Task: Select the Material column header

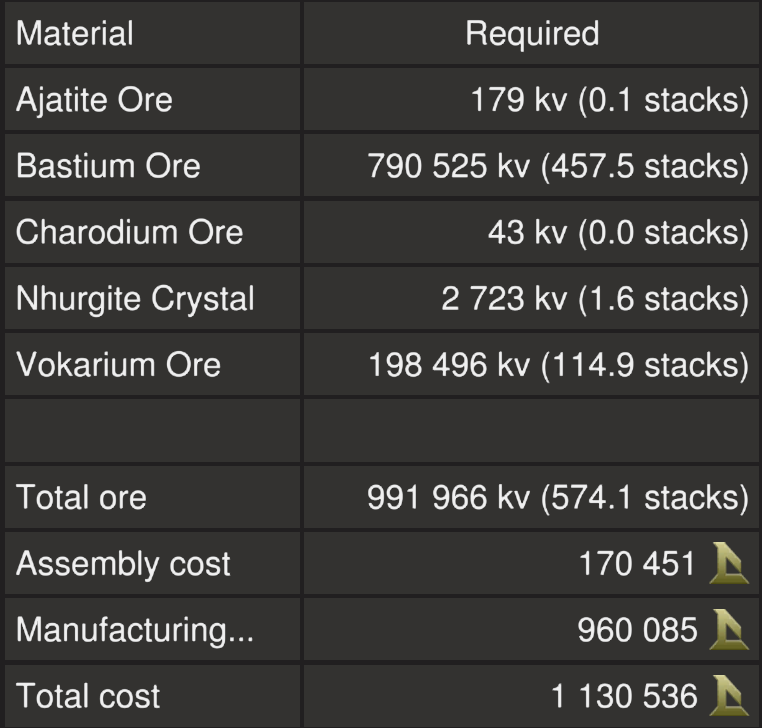Action: pyautogui.click(x=75, y=34)
